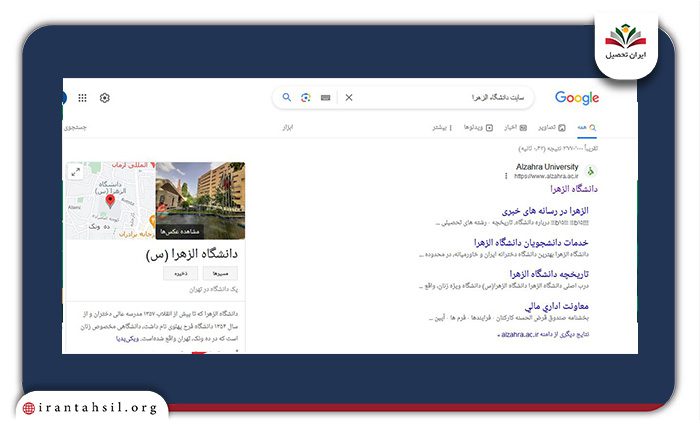Click the 'ایران تحصیل' logo badge
This screenshot has width=700, height=430.
pyautogui.click(x=626, y=44)
